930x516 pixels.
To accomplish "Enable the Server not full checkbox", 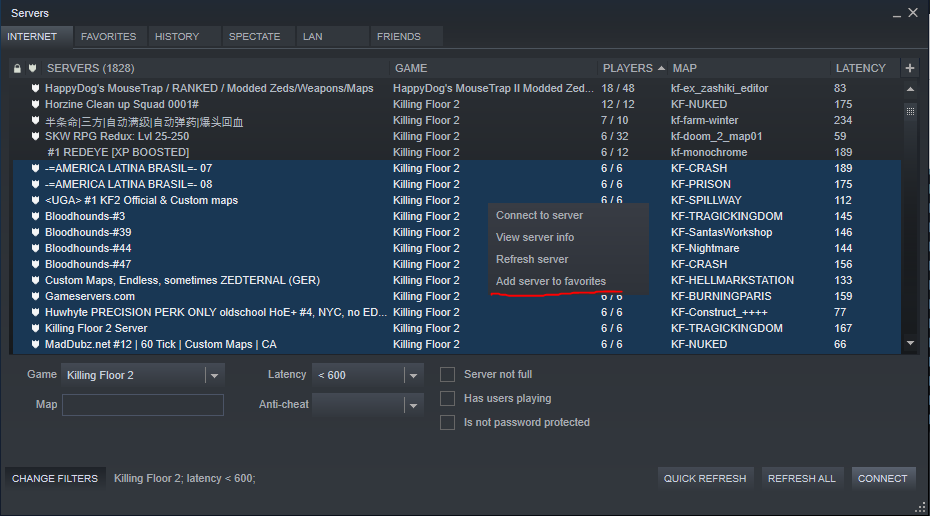I will (448, 374).
